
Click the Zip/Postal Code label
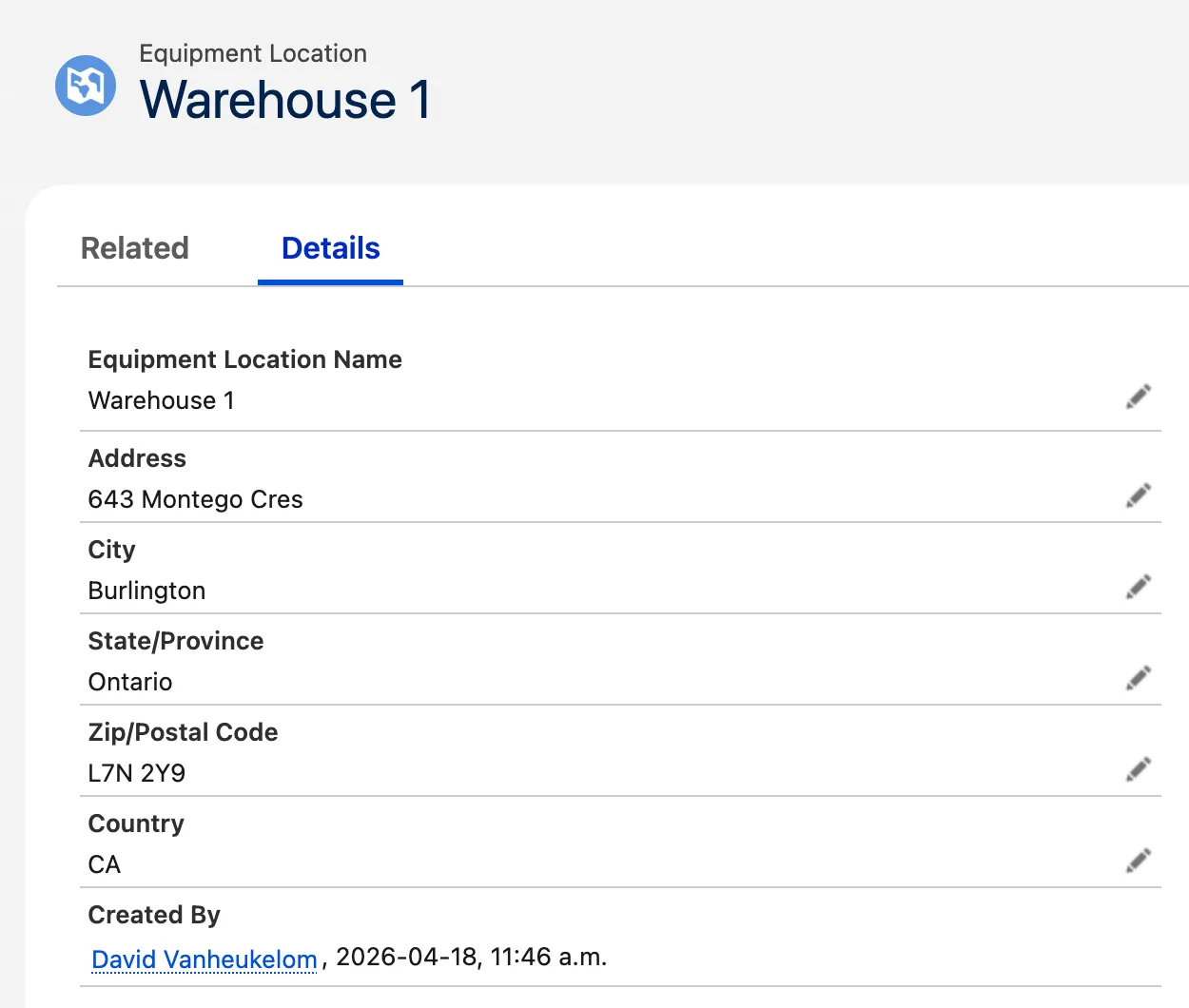pyautogui.click(x=184, y=732)
